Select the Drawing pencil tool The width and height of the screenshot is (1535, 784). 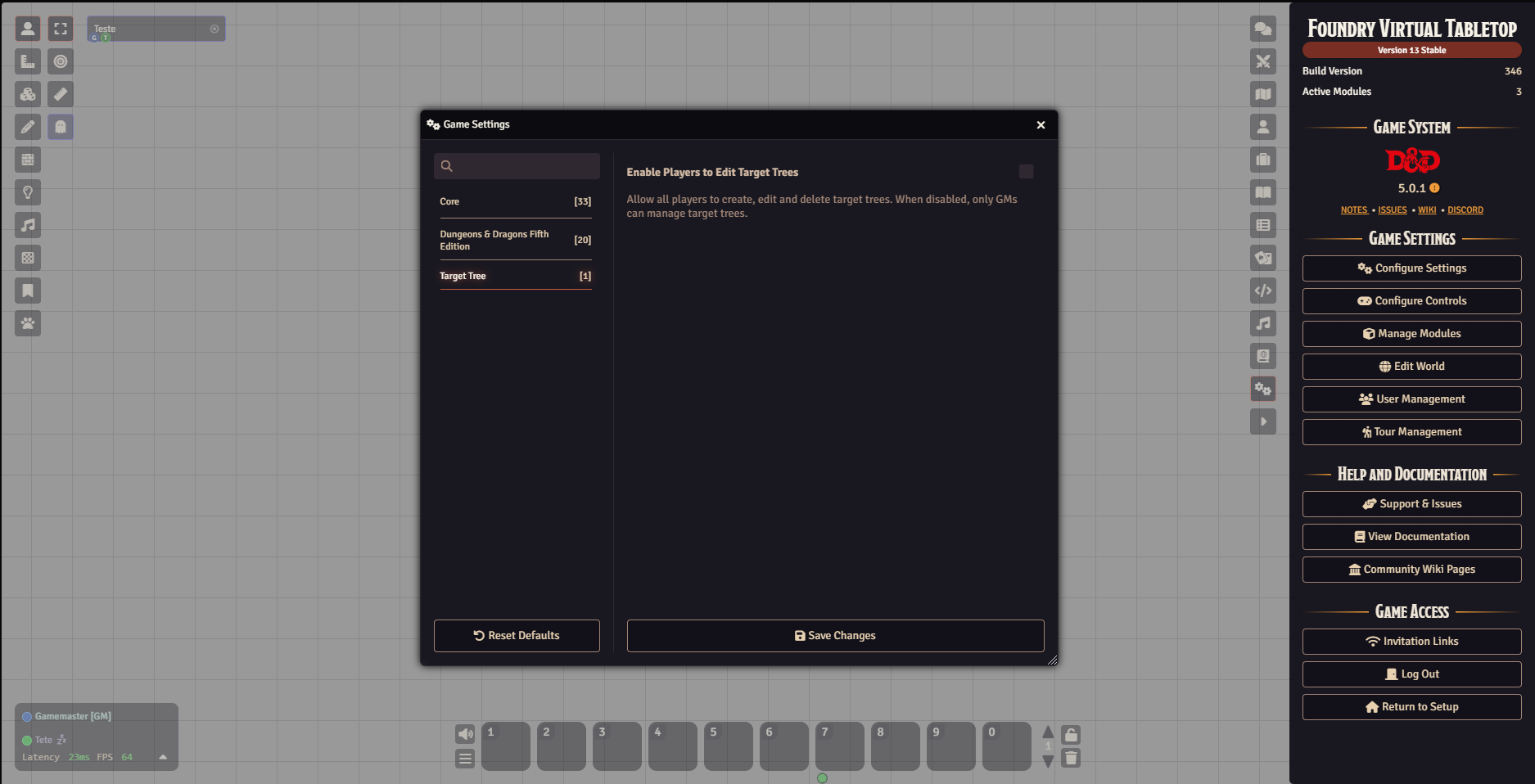28,127
